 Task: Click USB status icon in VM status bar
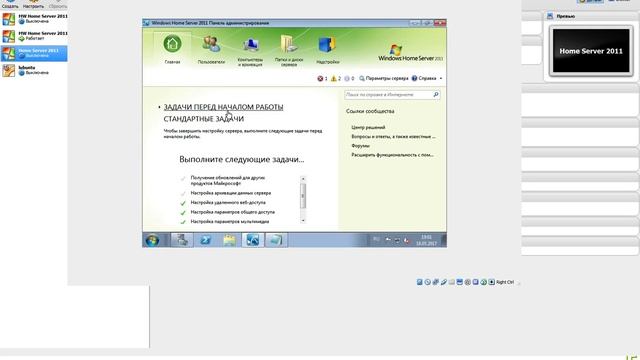pyautogui.click(x=444, y=282)
